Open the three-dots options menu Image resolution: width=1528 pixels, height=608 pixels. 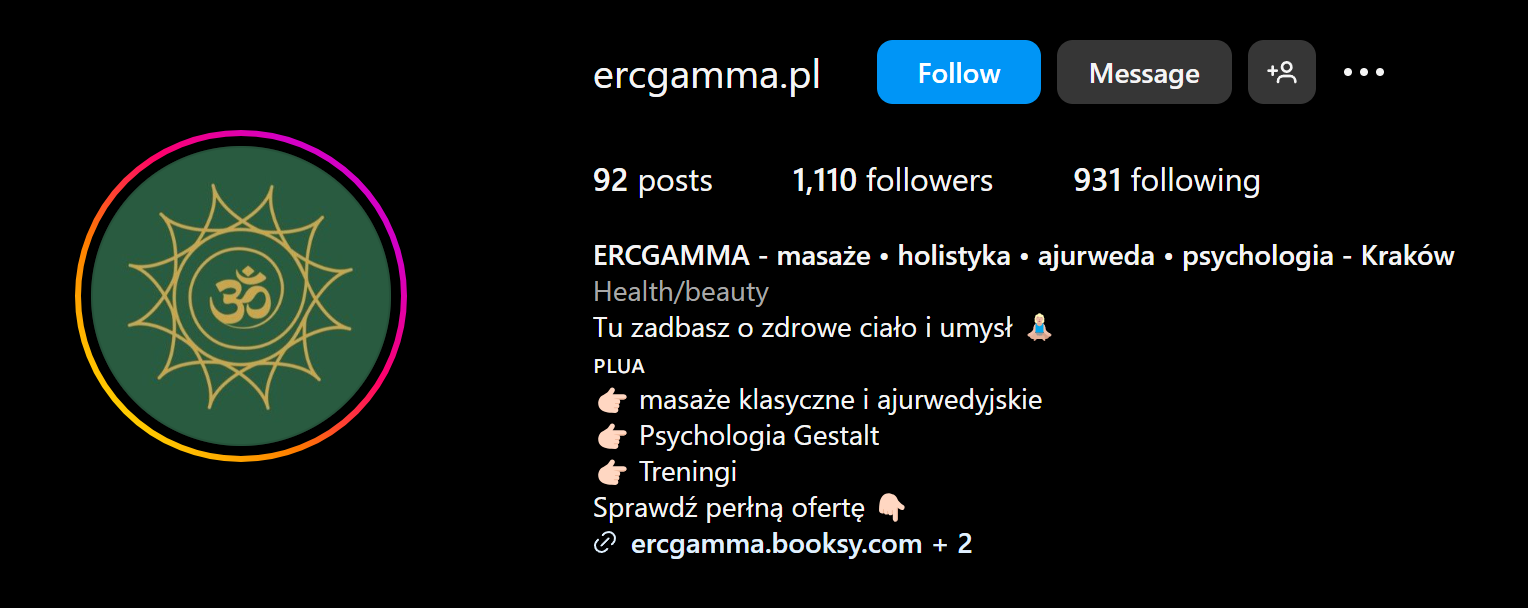[1364, 72]
